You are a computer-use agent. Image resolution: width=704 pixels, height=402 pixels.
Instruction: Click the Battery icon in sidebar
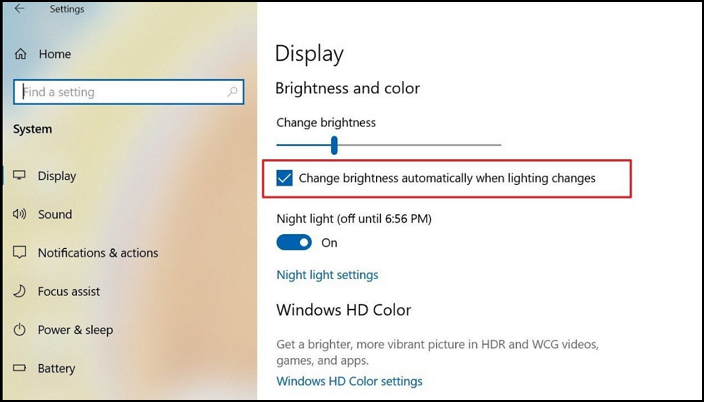click(19, 368)
